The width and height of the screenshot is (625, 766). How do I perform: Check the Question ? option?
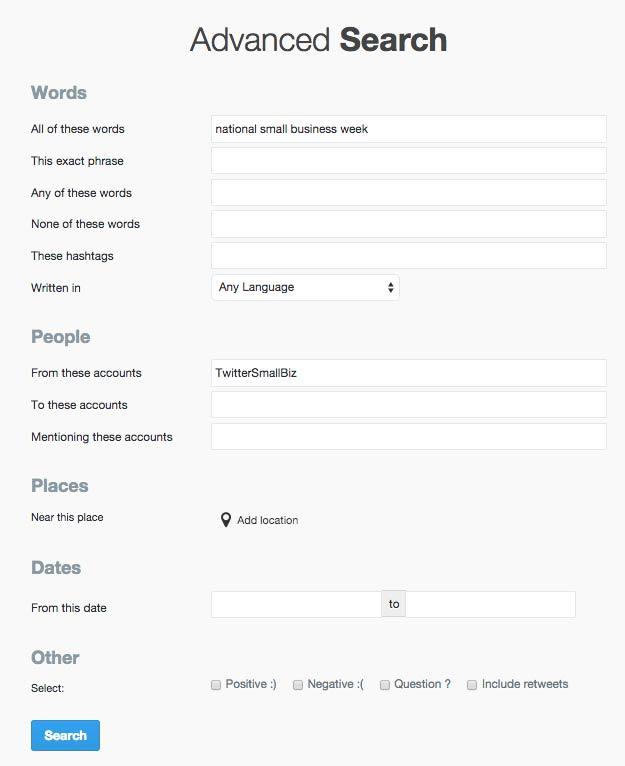(385, 685)
